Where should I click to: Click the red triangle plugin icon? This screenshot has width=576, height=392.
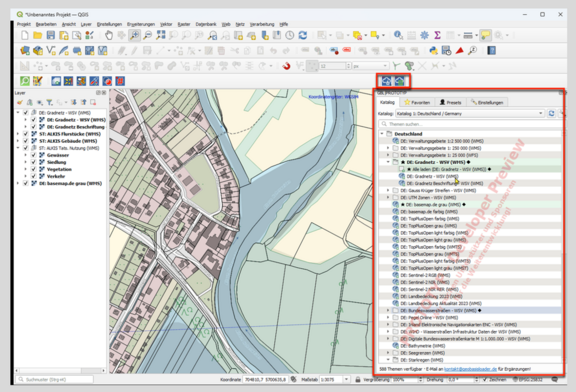460,51
